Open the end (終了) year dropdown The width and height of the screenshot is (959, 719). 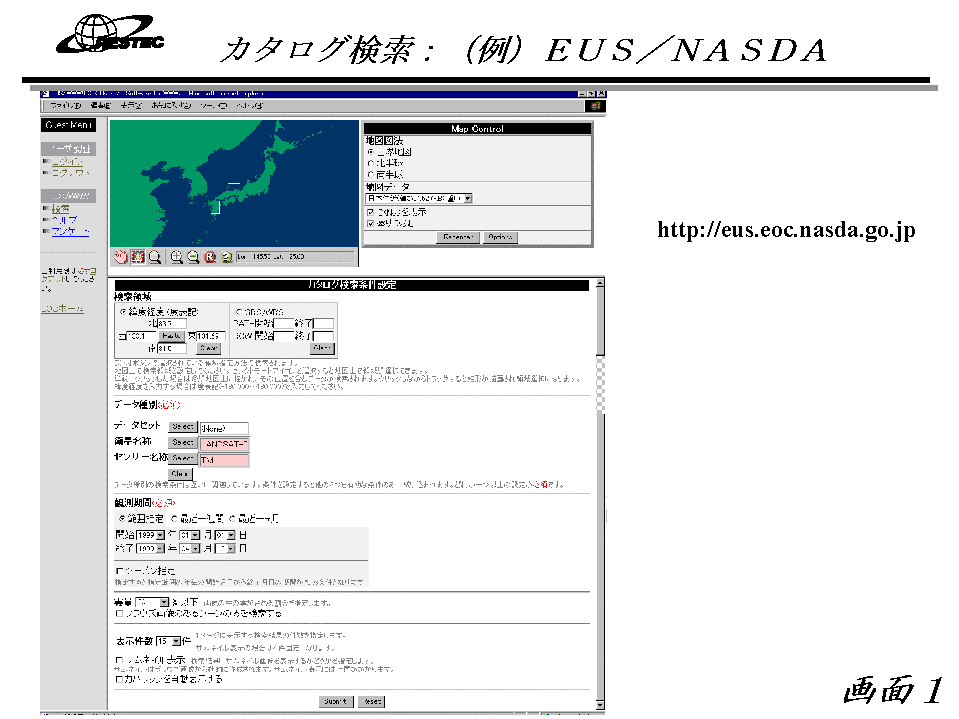[x=150, y=549]
